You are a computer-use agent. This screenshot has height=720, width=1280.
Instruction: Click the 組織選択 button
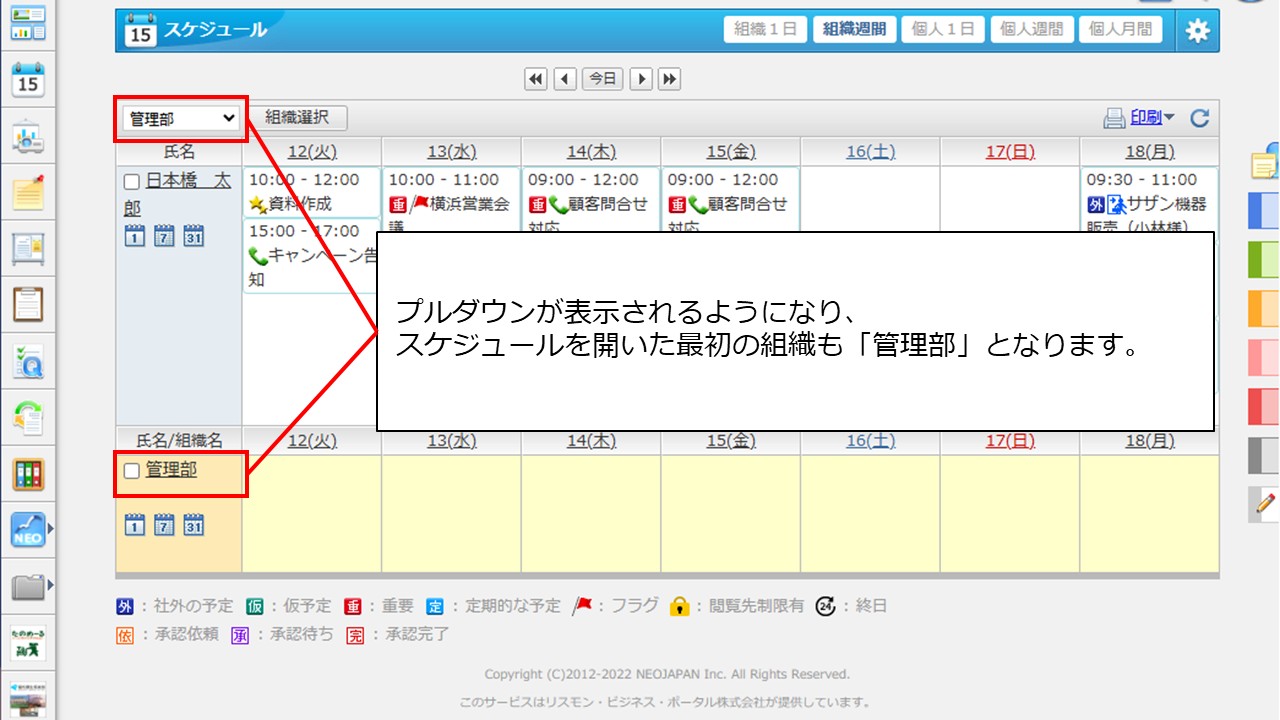point(297,118)
